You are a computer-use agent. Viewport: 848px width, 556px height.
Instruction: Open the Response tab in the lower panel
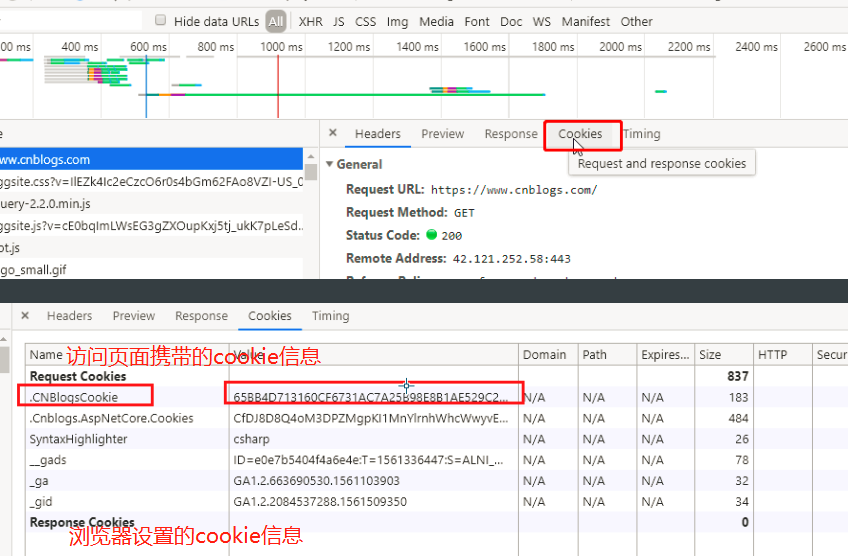tap(201, 316)
